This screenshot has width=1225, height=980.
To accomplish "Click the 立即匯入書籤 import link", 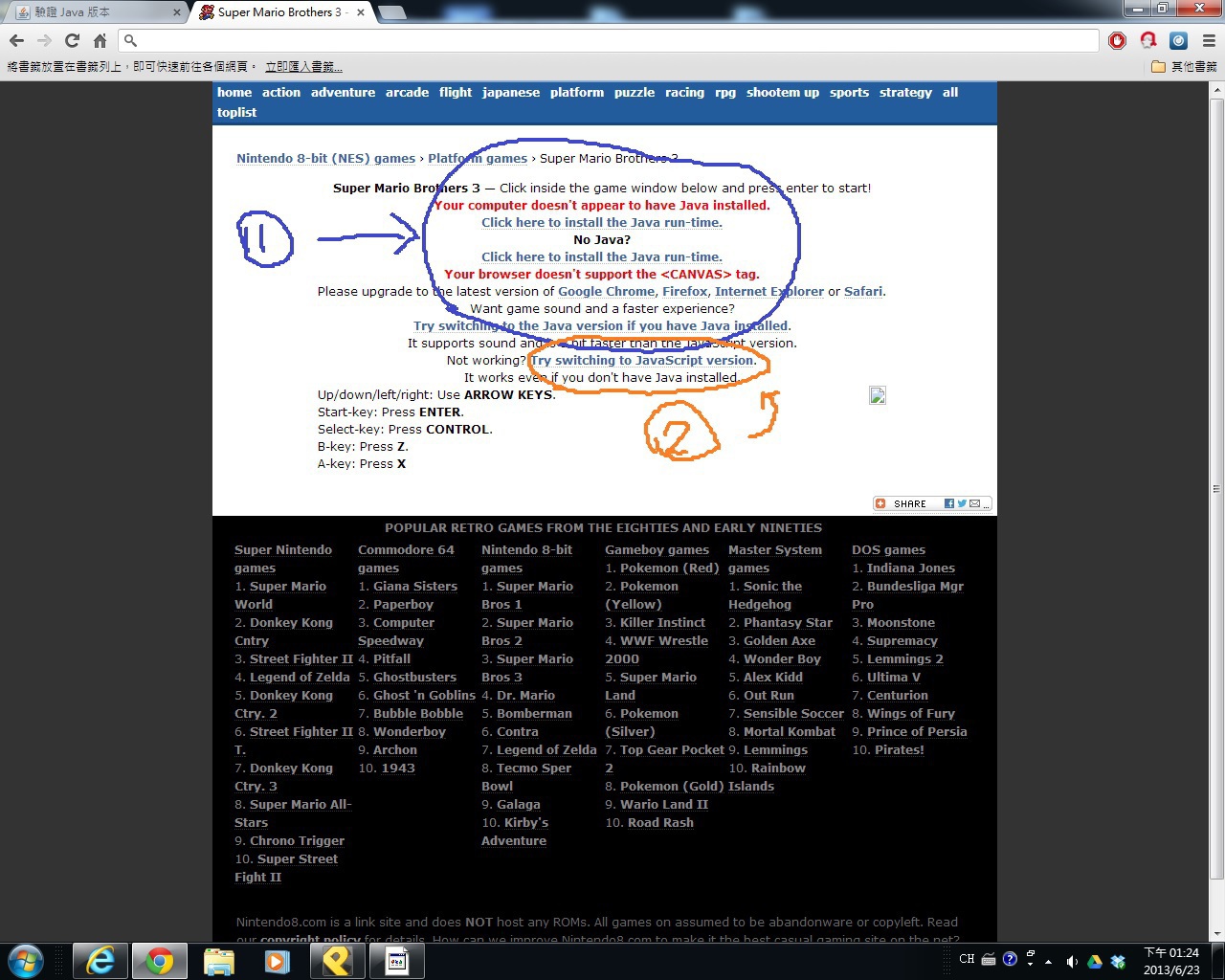I will [303, 66].
